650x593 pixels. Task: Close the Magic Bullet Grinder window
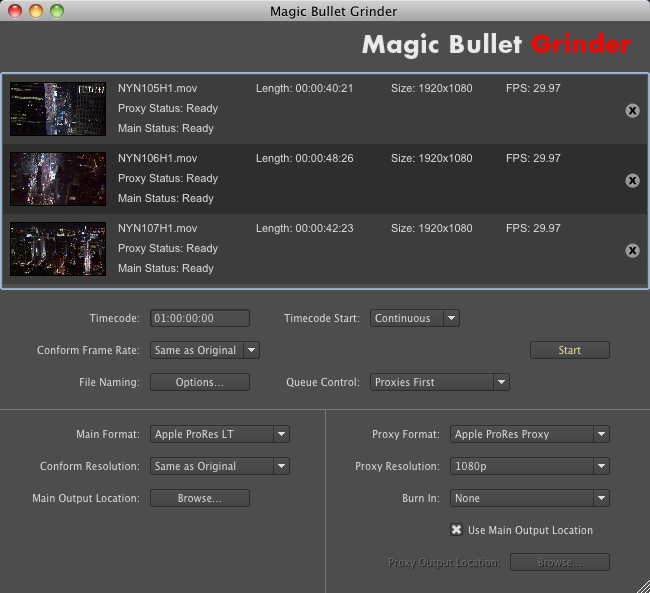click(x=15, y=11)
